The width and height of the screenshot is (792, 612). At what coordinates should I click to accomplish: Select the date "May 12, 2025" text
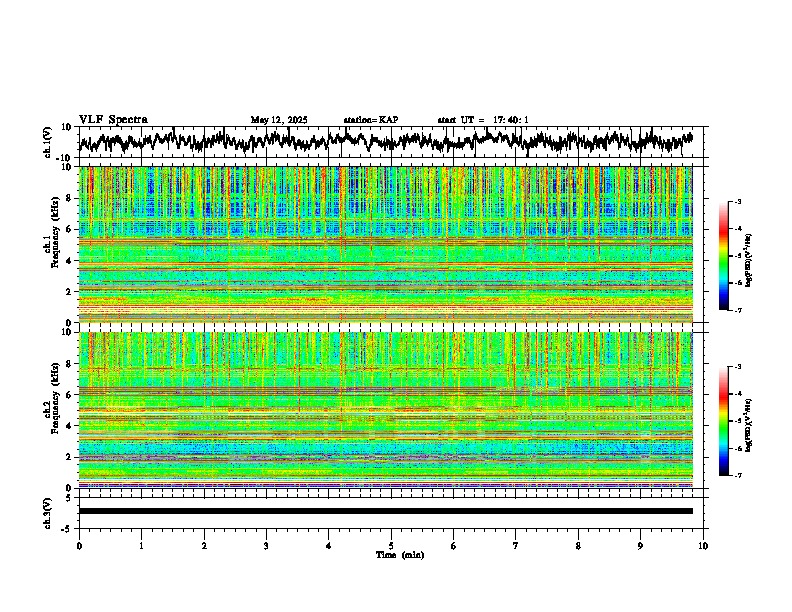point(279,120)
